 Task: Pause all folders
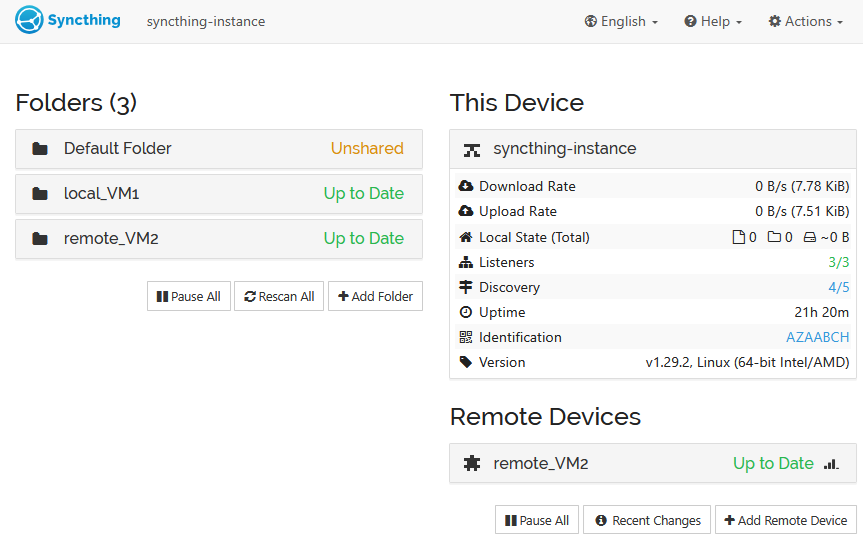189,296
